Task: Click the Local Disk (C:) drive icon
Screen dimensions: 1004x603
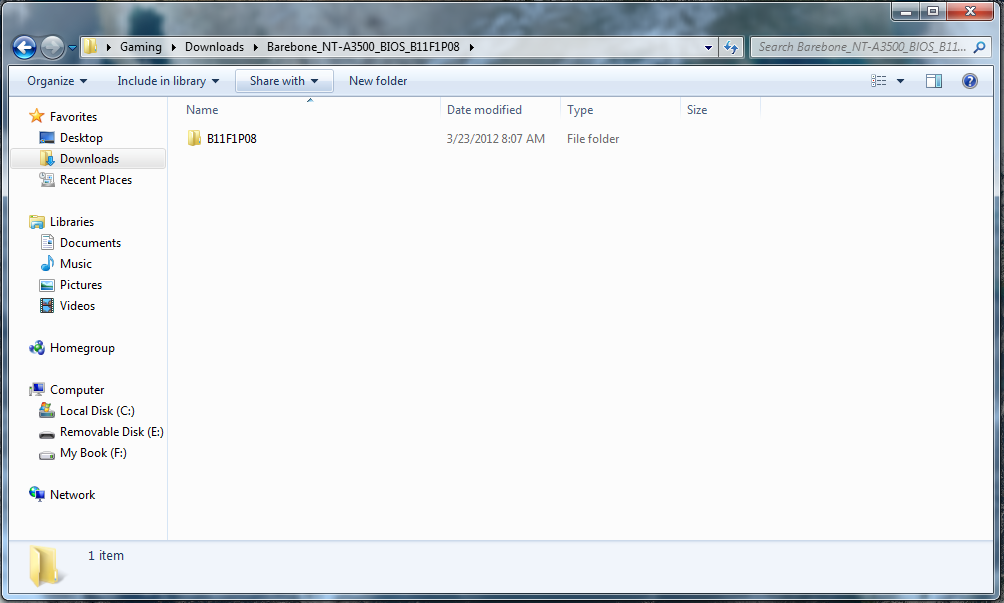Action: pos(47,410)
